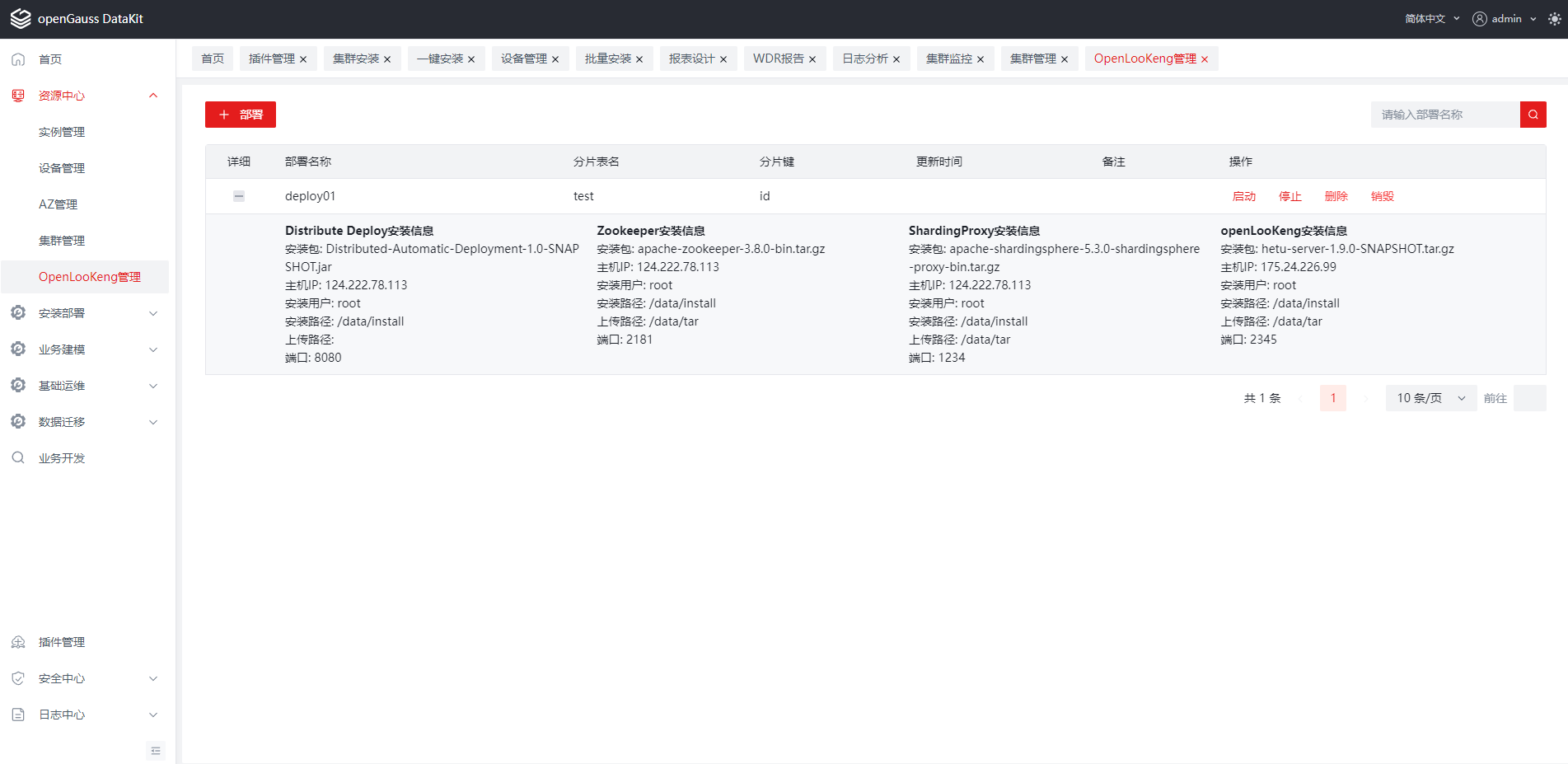This screenshot has height=764, width=1568.
Task: Open the 10 条/页 page size dropdown
Action: [1430, 398]
